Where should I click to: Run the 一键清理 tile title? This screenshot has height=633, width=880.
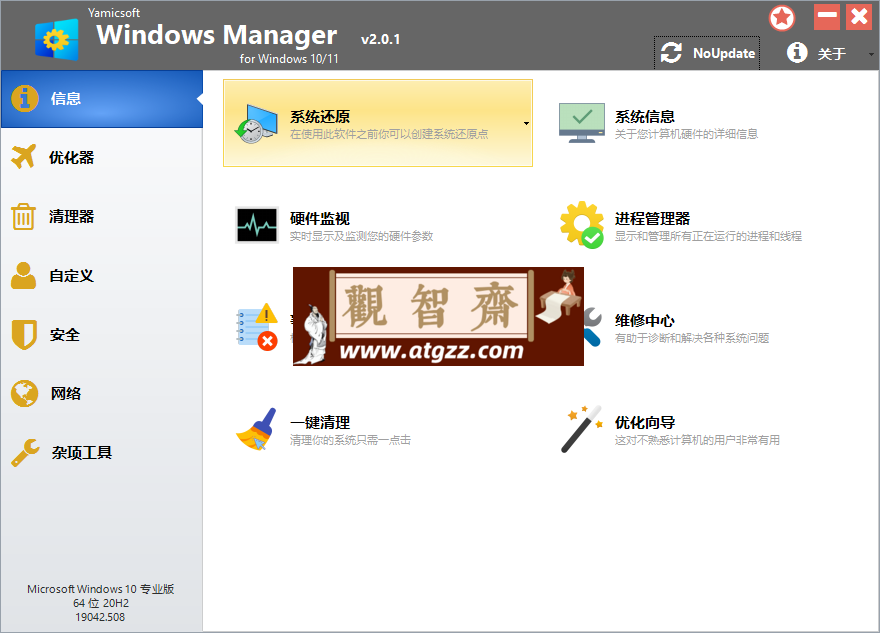320,423
